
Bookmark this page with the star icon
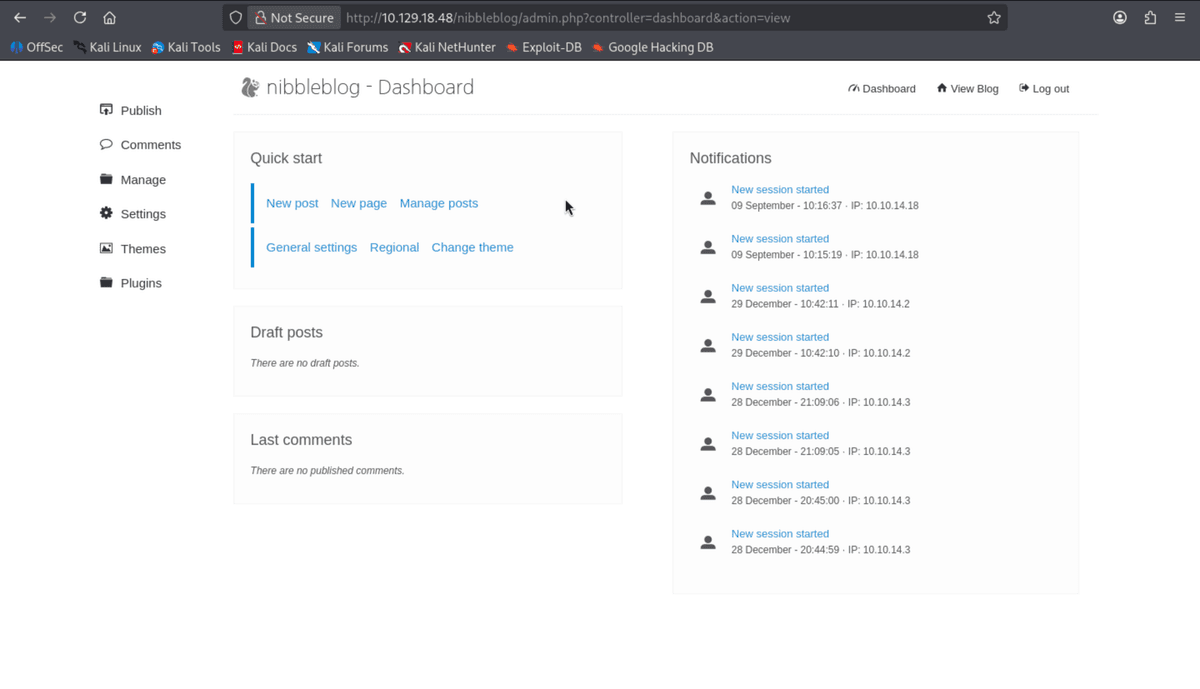pos(994,18)
